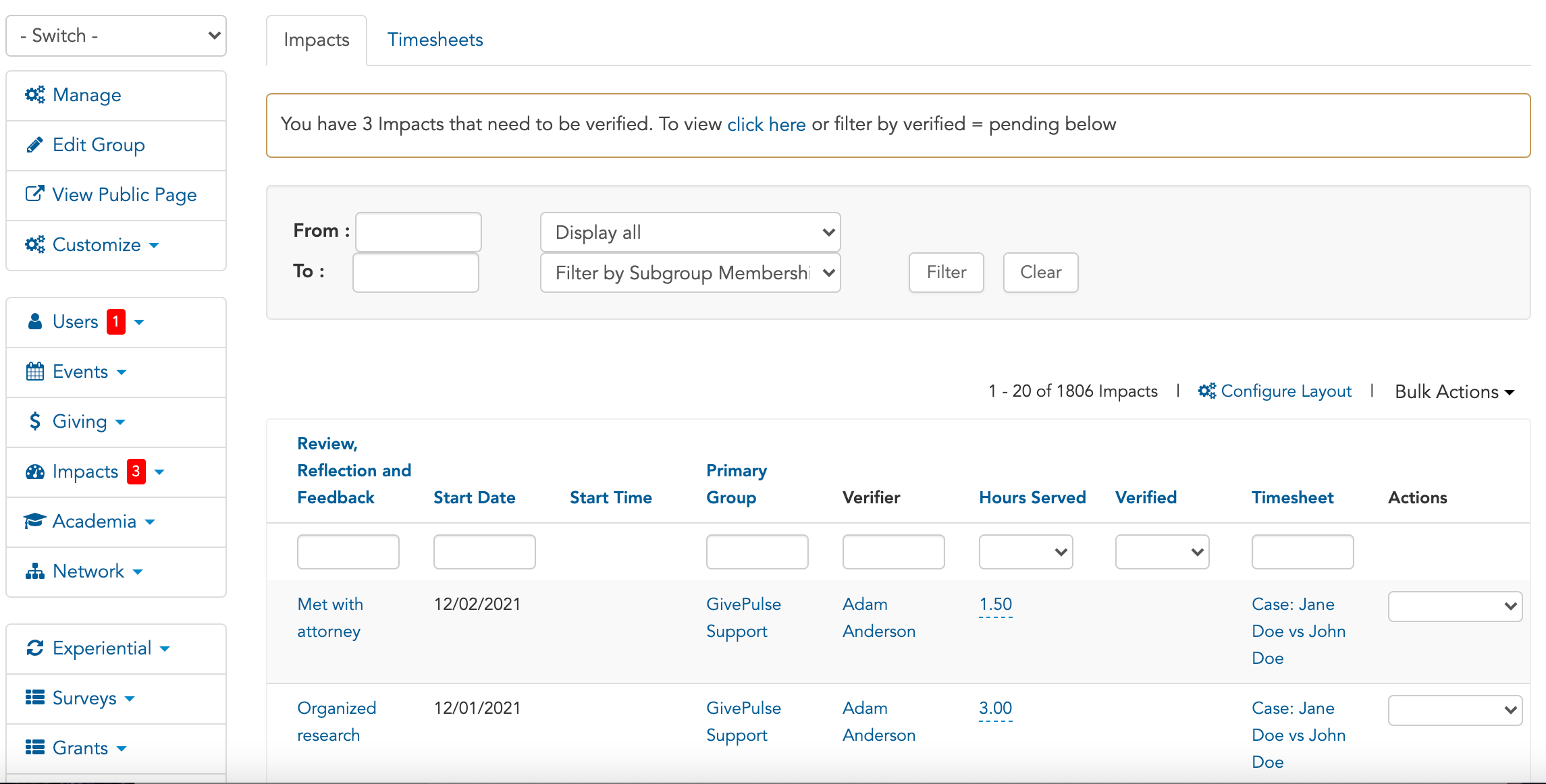Click the Events calendar icon
1546x784 pixels.
[35, 372]
